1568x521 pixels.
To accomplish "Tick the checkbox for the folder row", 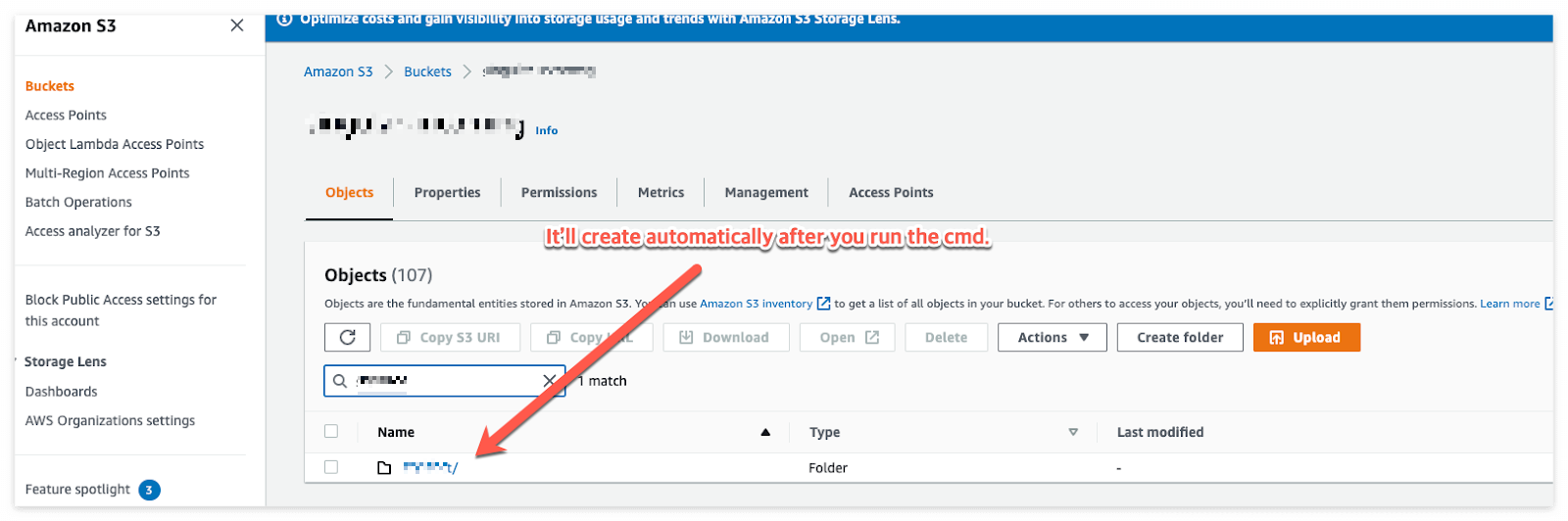I will (x=331, y=467).
